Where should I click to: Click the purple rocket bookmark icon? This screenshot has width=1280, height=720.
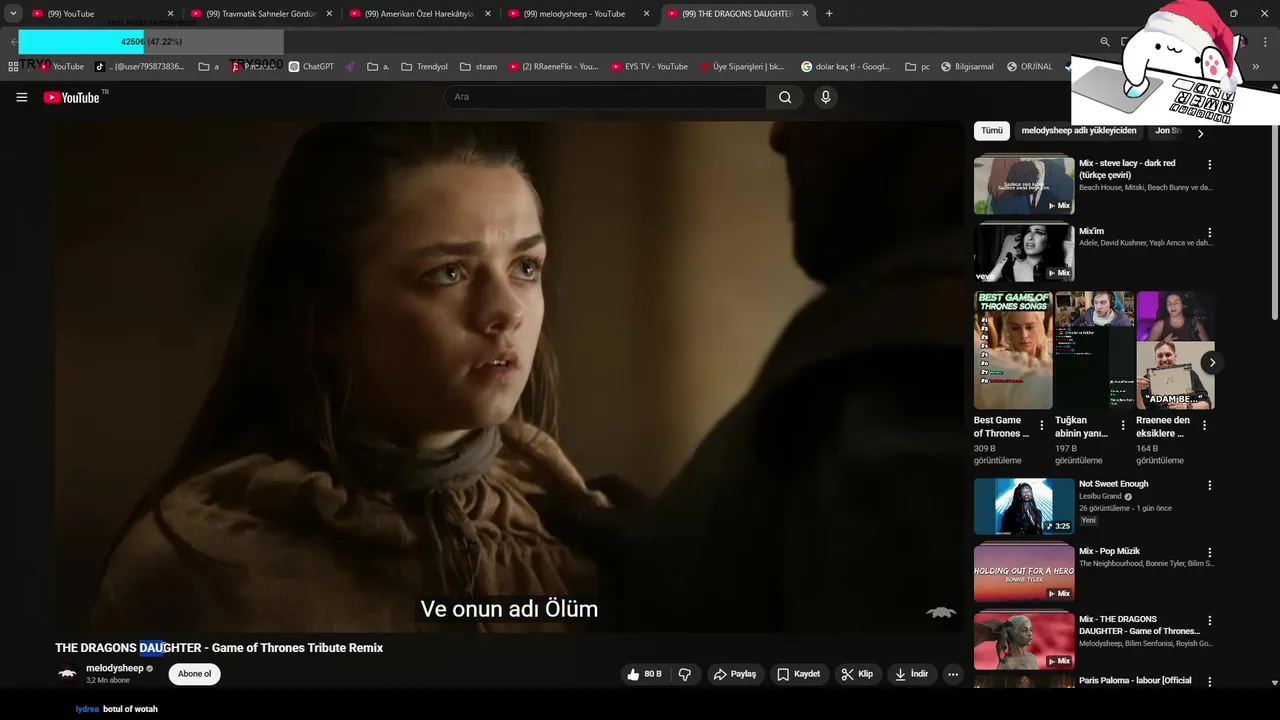click(350, 67)
